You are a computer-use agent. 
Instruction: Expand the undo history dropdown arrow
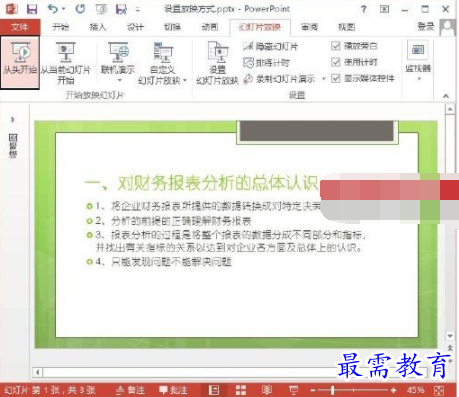63,9
